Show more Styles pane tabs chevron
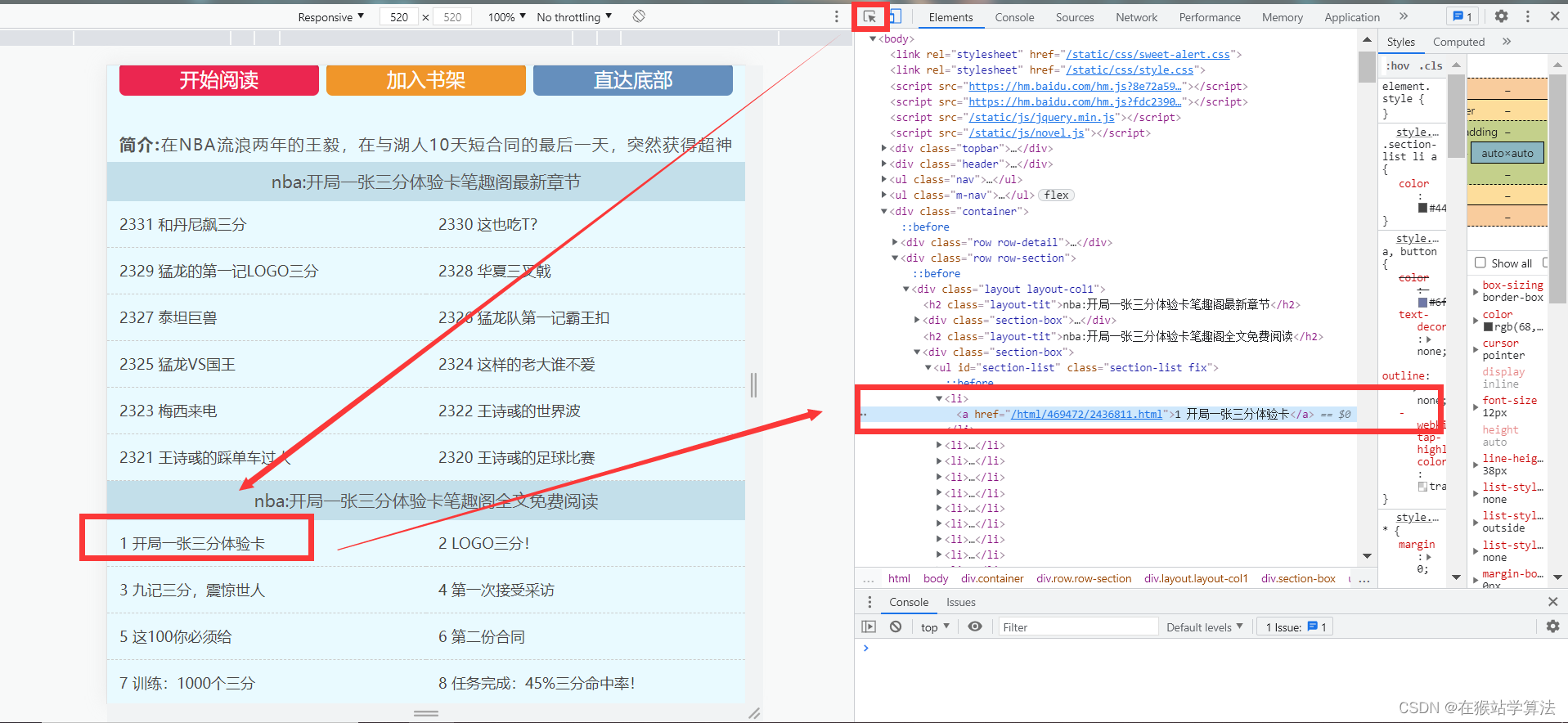 (1507, 41)
